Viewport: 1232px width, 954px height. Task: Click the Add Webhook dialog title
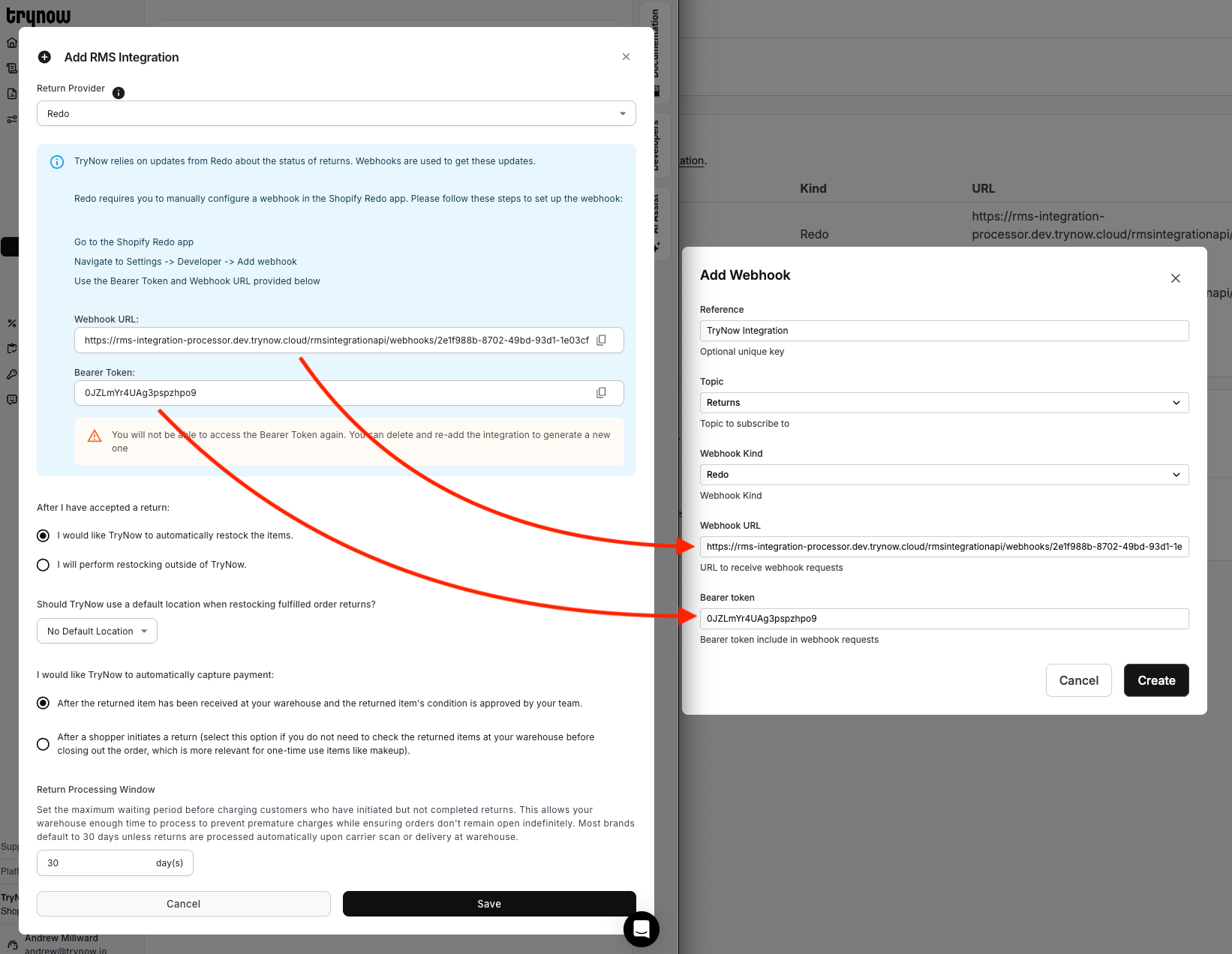pyautogui.click(x=745, y=275)
